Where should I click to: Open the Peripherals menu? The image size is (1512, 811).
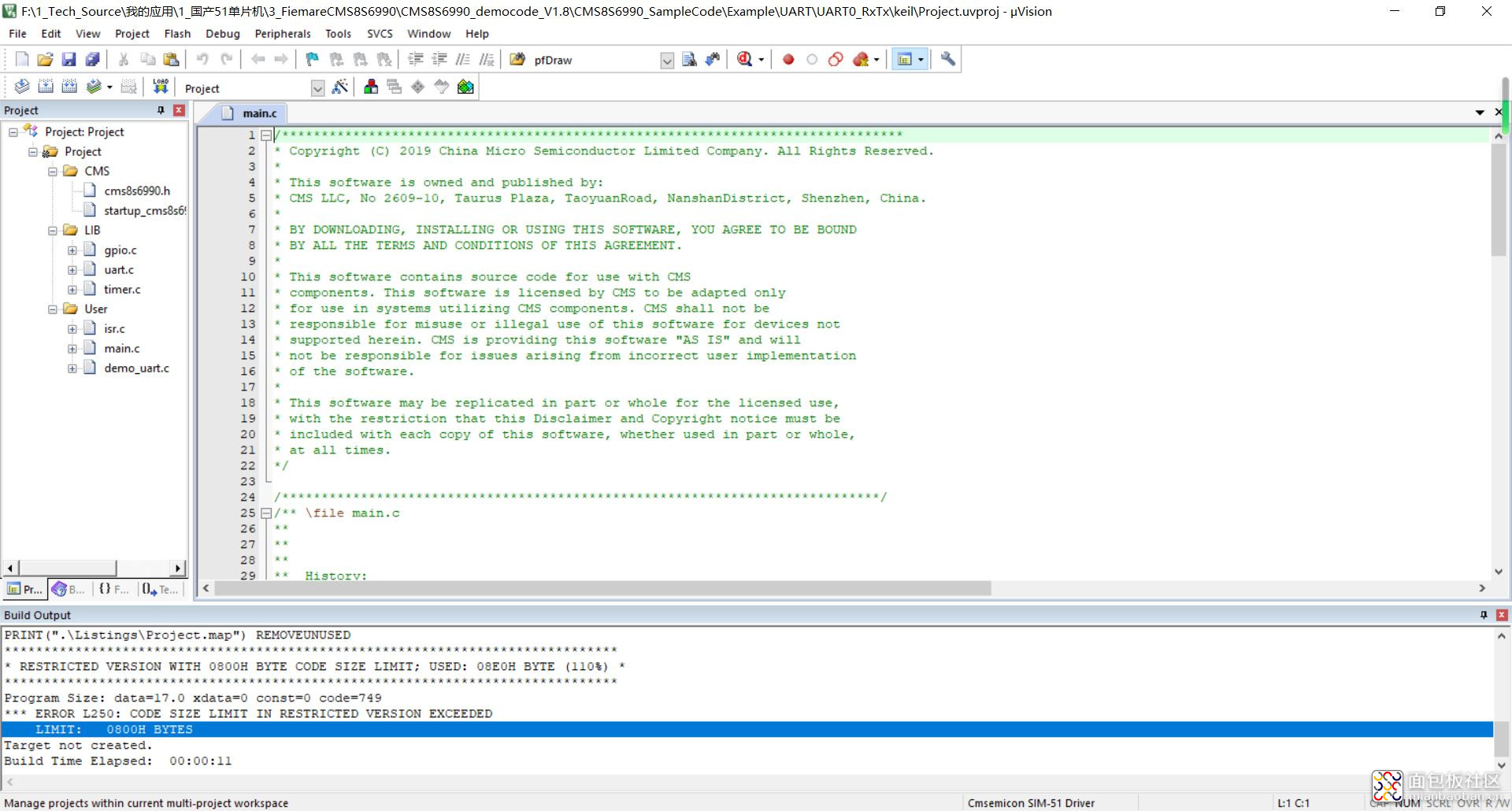point(283,34)
